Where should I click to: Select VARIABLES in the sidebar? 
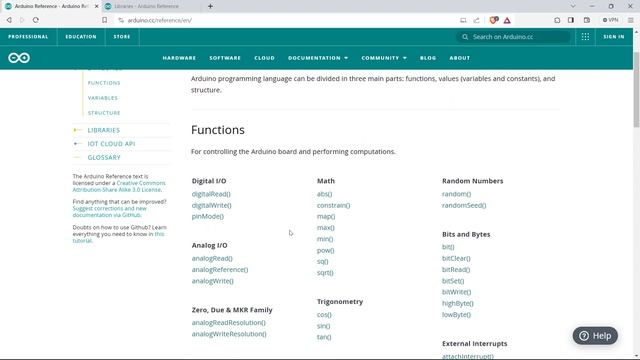(x=102, y=98)
